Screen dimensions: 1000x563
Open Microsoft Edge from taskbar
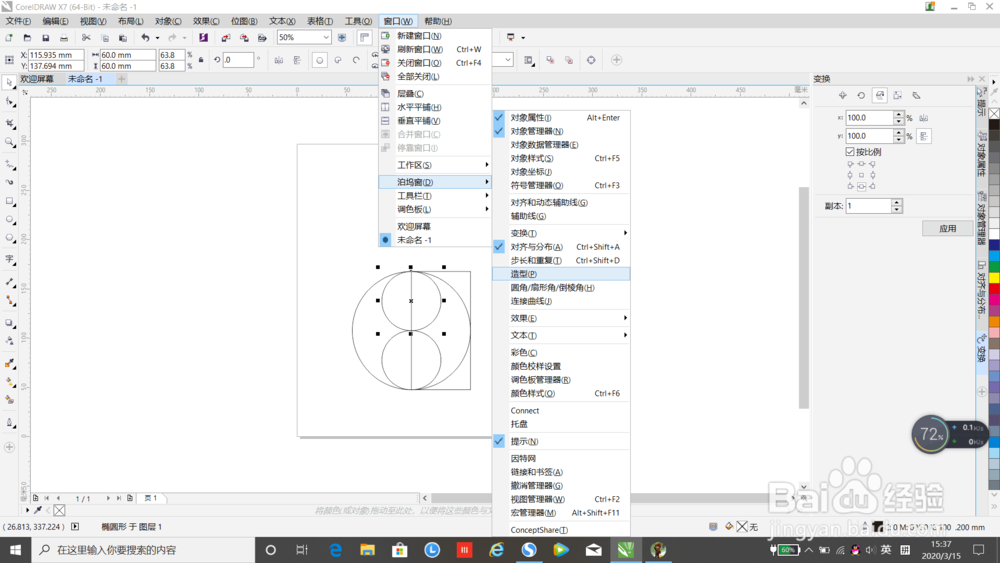click(335, 550)
